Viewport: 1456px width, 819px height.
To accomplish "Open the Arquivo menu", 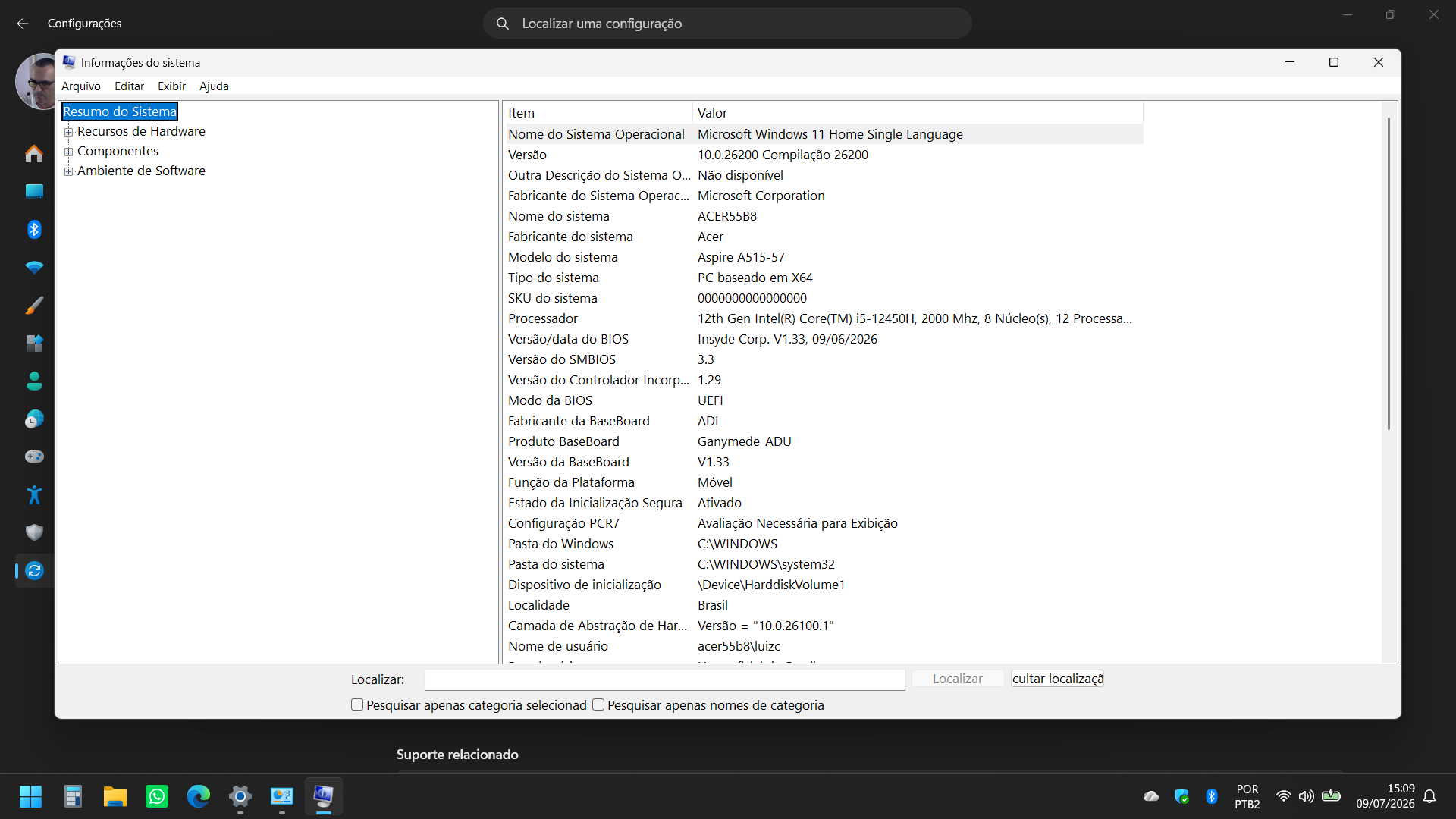I will click(x=81, y=86).
